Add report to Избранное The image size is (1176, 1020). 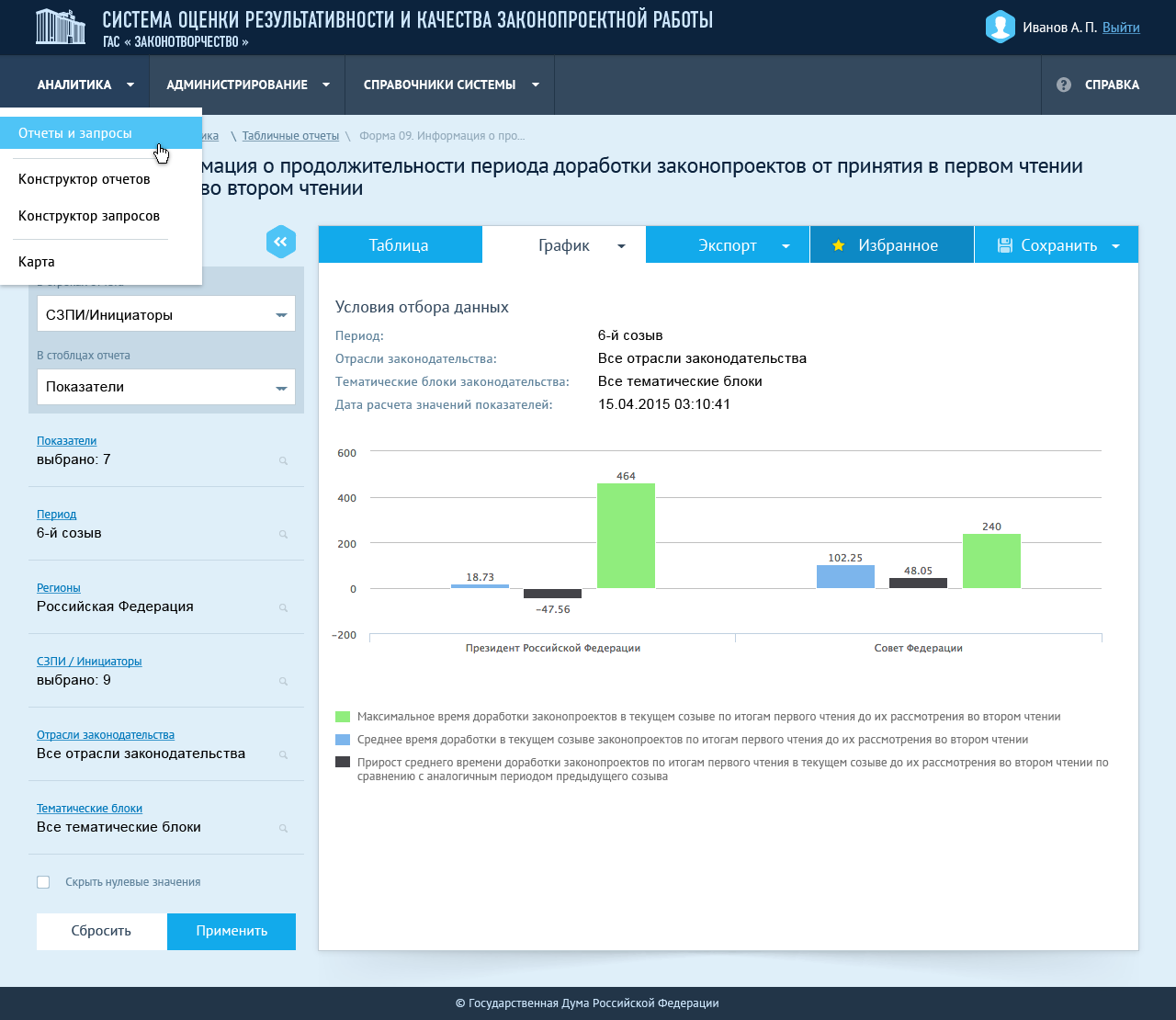[x=892, y=245]
